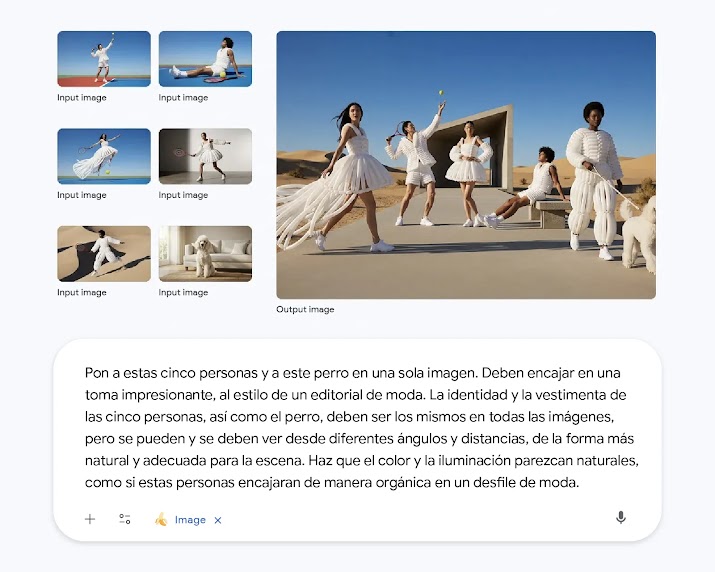The height and width of the screenshot is (572, 715).
Task: Click "Input image" caption under tennis serve thumbnail
Action: coord(82,98)
